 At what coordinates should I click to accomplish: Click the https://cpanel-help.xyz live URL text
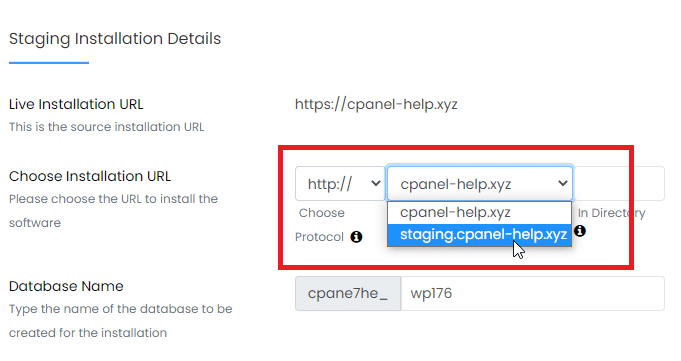(x=376, y=105)
